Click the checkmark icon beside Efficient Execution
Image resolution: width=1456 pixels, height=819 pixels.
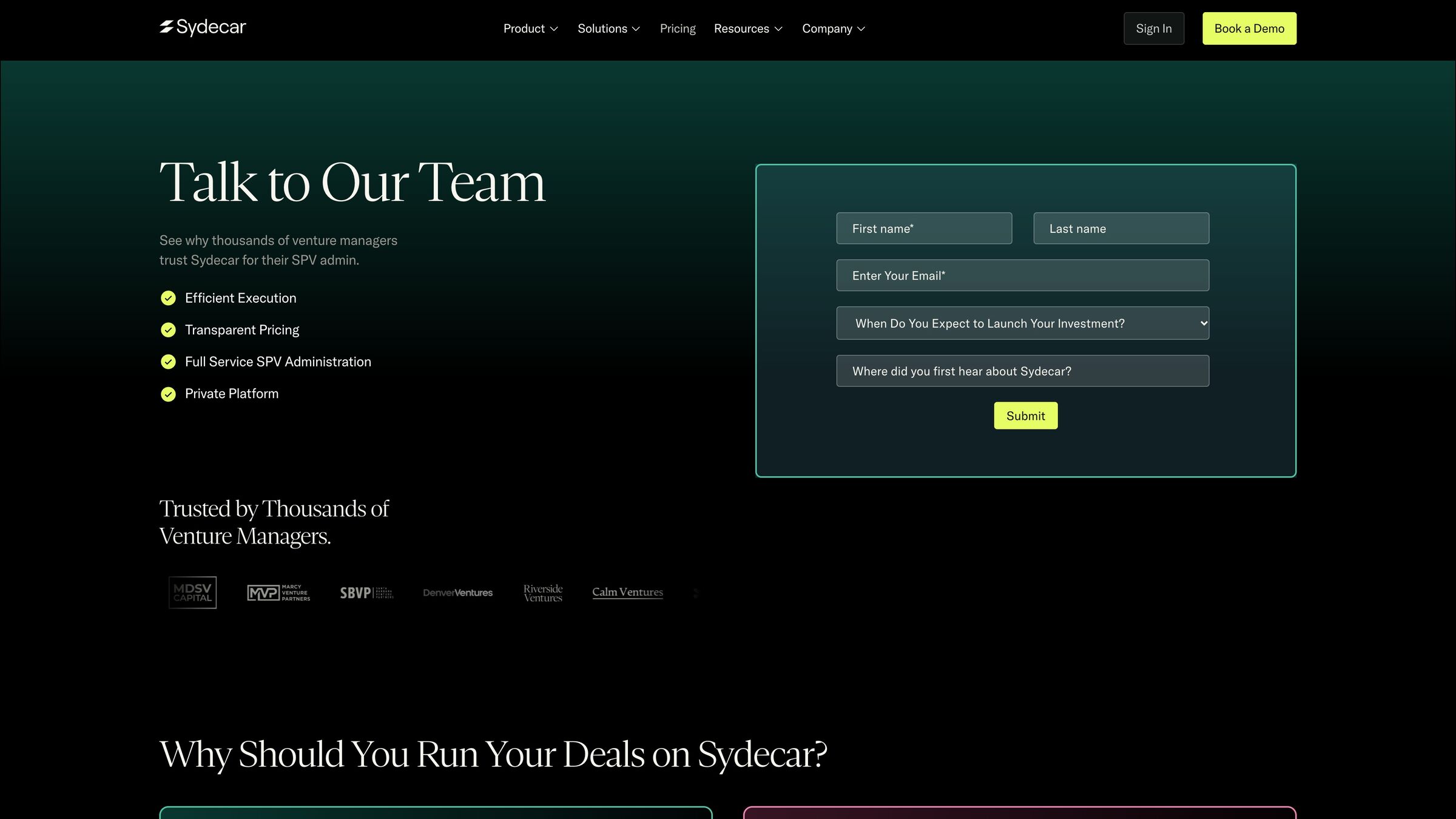(168, 298)
